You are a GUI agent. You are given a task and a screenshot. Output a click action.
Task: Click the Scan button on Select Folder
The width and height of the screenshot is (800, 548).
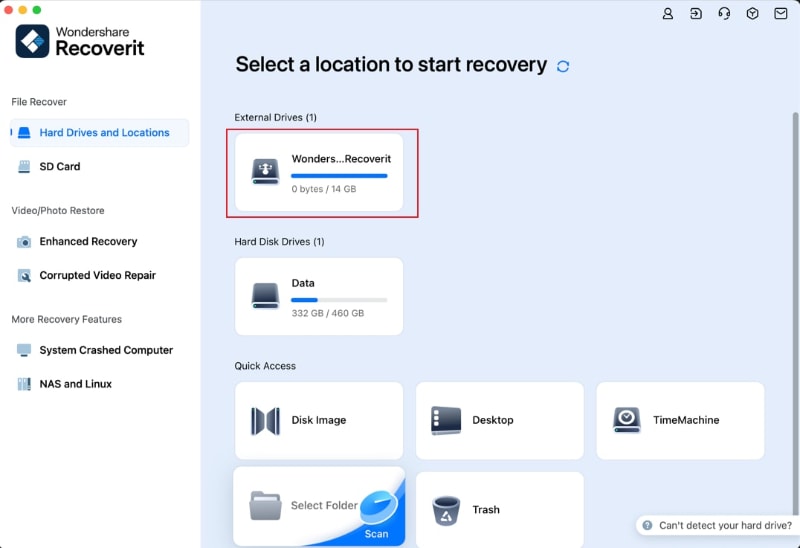(x=377, y=534)
